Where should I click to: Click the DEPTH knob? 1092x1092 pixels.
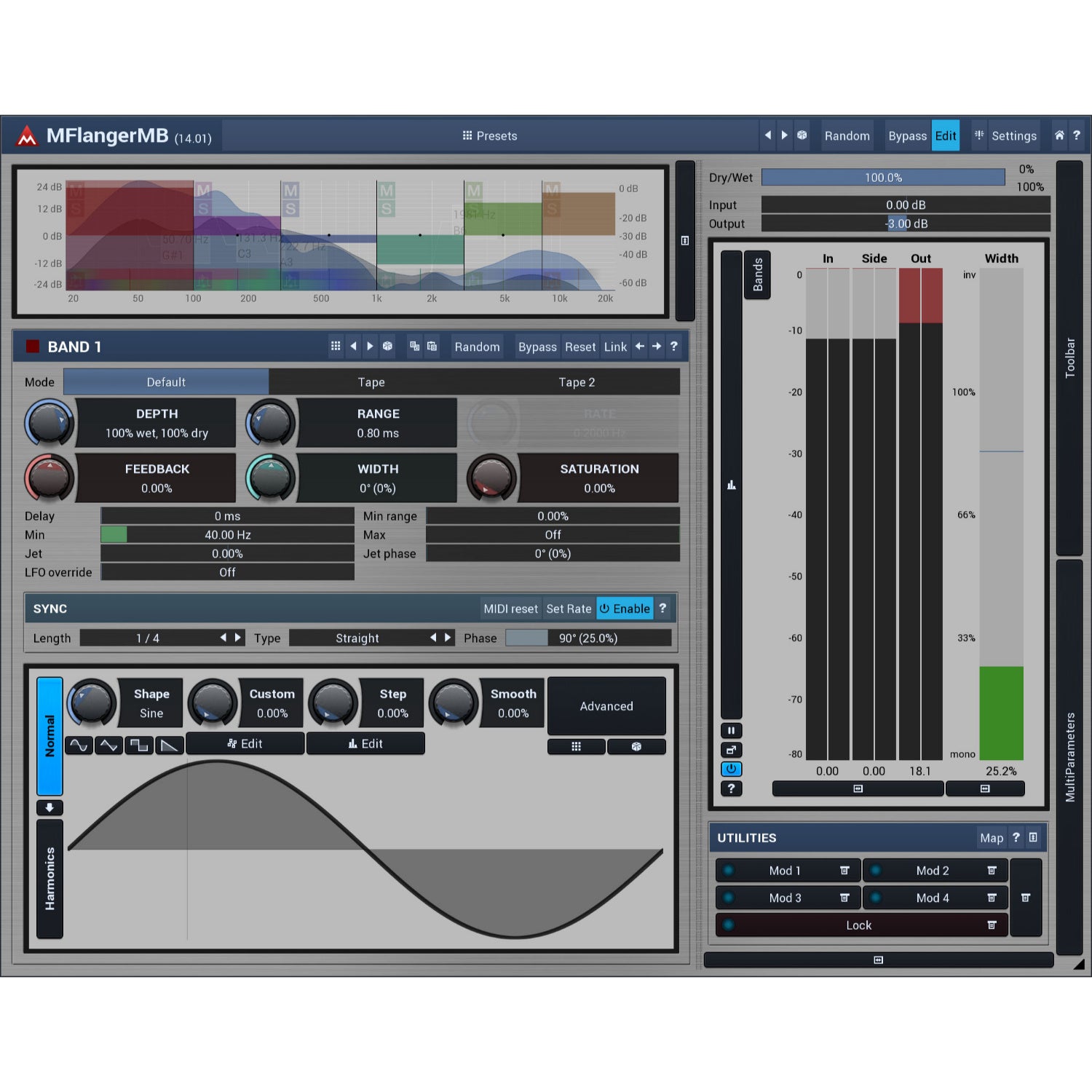click(50, 422)
